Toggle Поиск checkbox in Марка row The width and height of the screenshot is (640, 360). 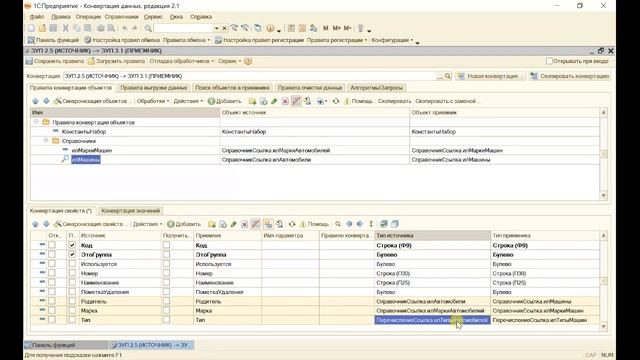point(72,311)
